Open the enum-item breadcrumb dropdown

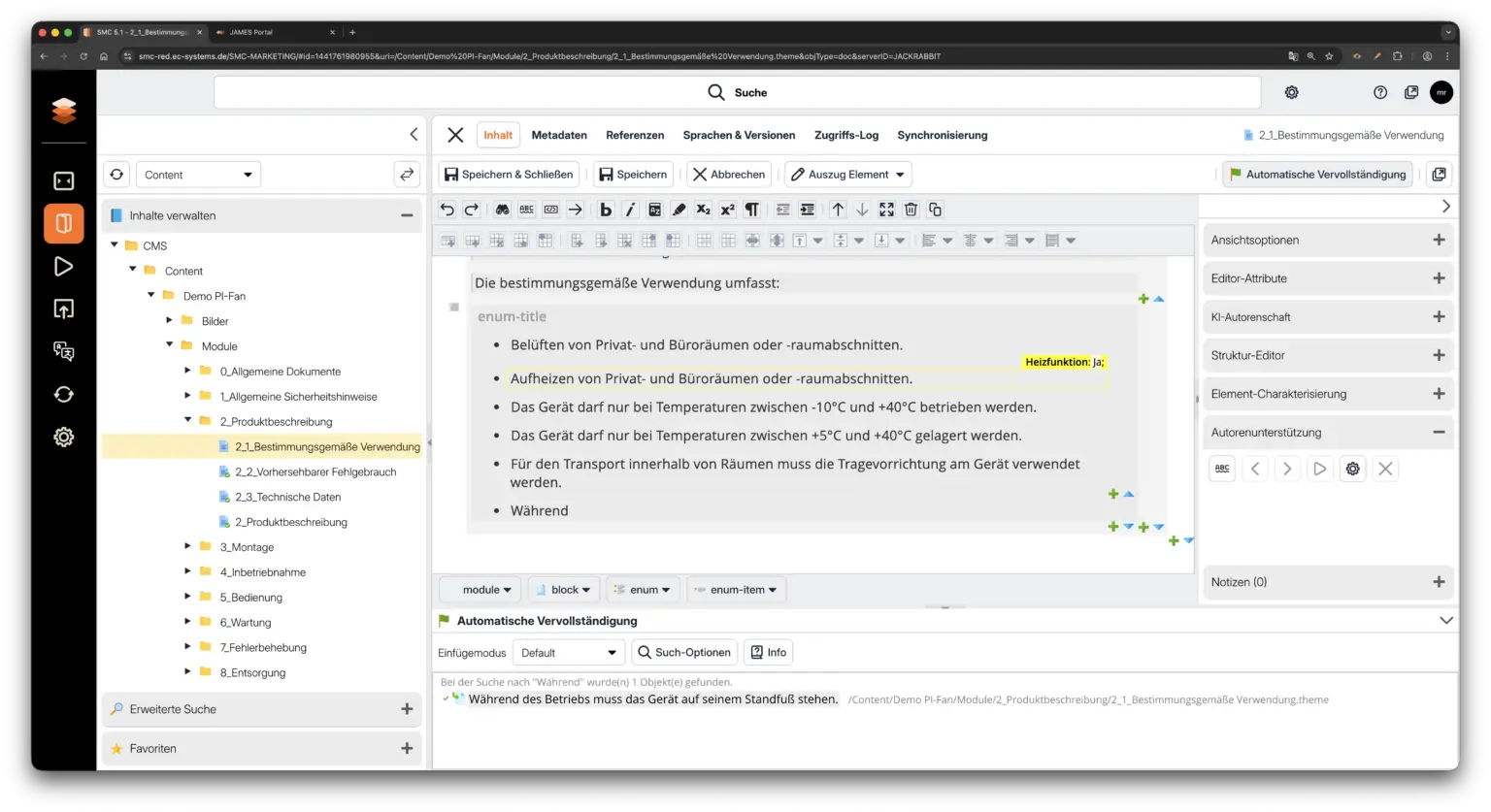(x=736, y=589)
